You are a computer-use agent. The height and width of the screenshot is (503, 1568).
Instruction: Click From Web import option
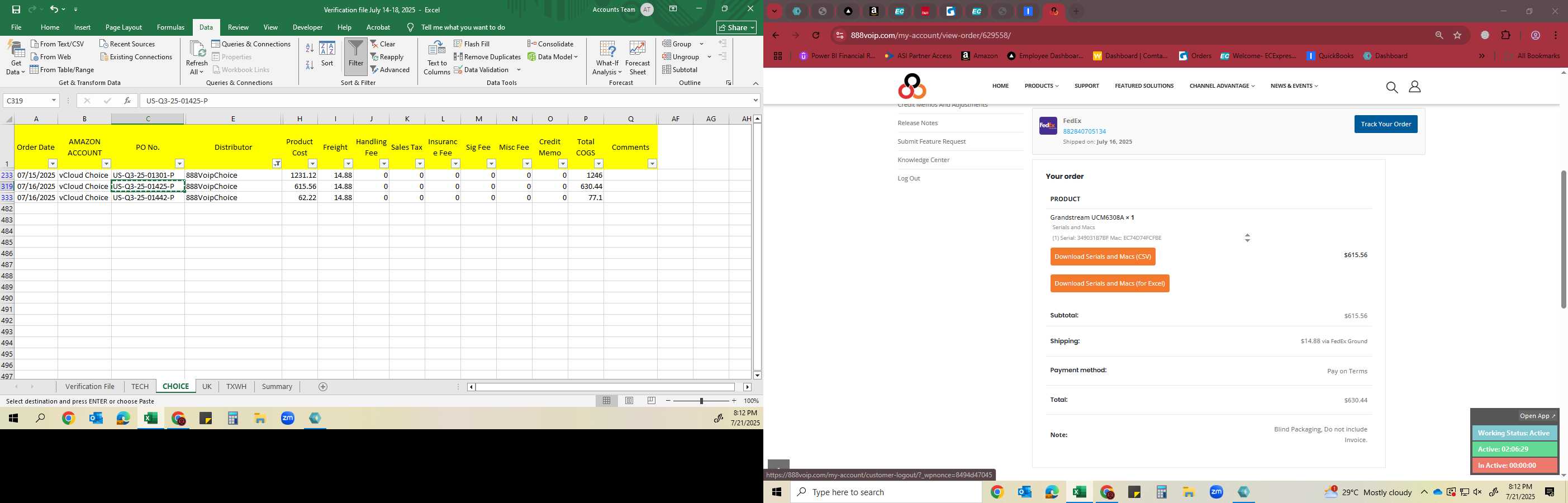coord(50,56)
